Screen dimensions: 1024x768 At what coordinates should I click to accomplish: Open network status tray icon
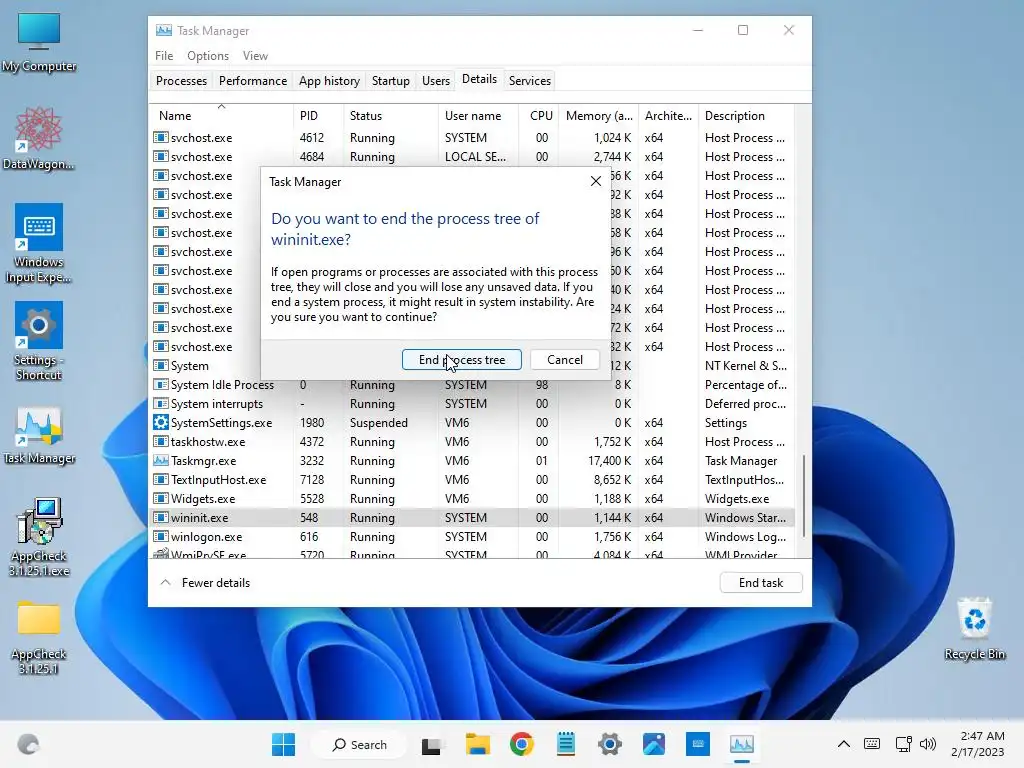[904, 744]
